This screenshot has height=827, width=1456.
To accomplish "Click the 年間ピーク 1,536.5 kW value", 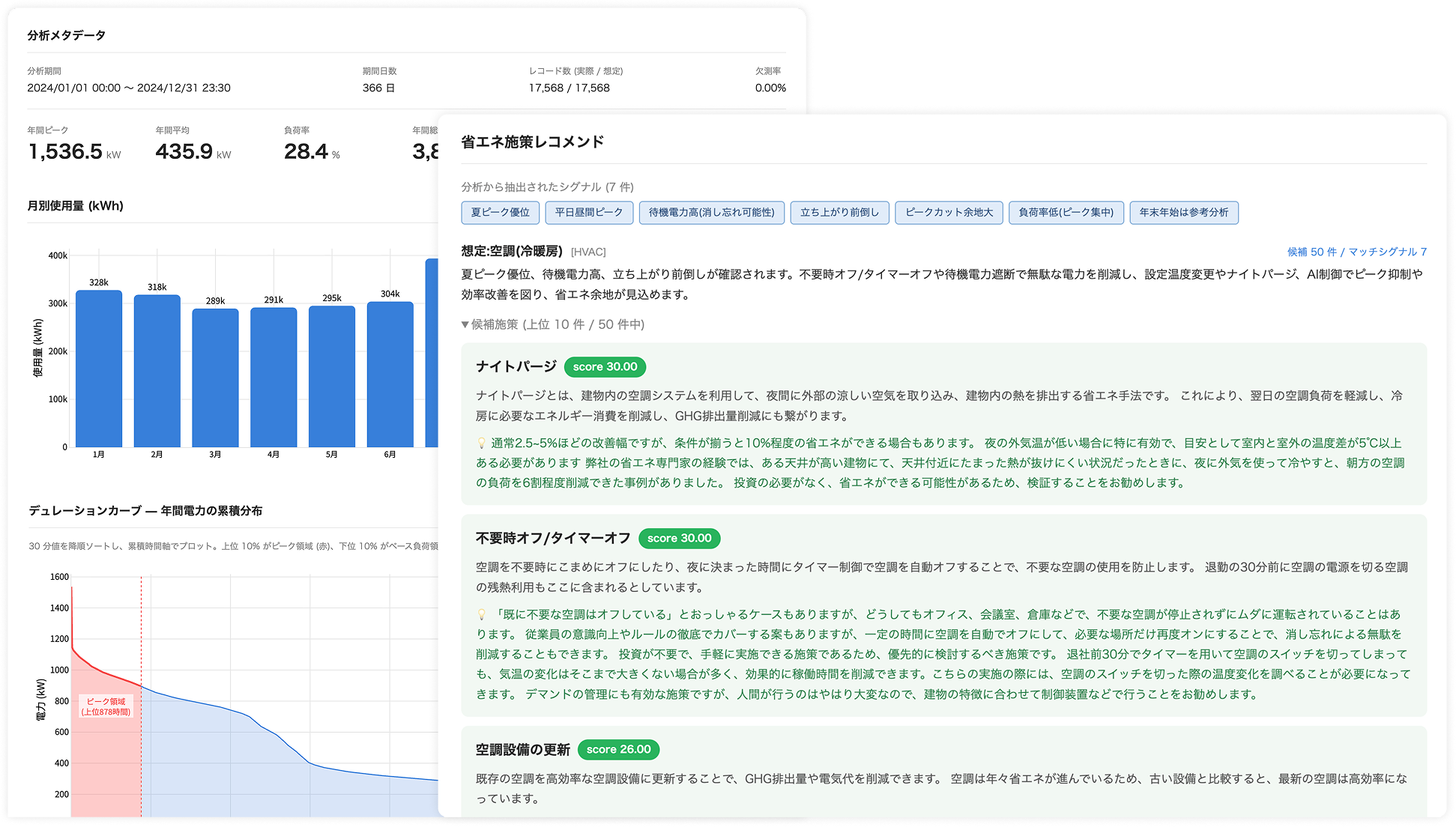I will 74,152.
